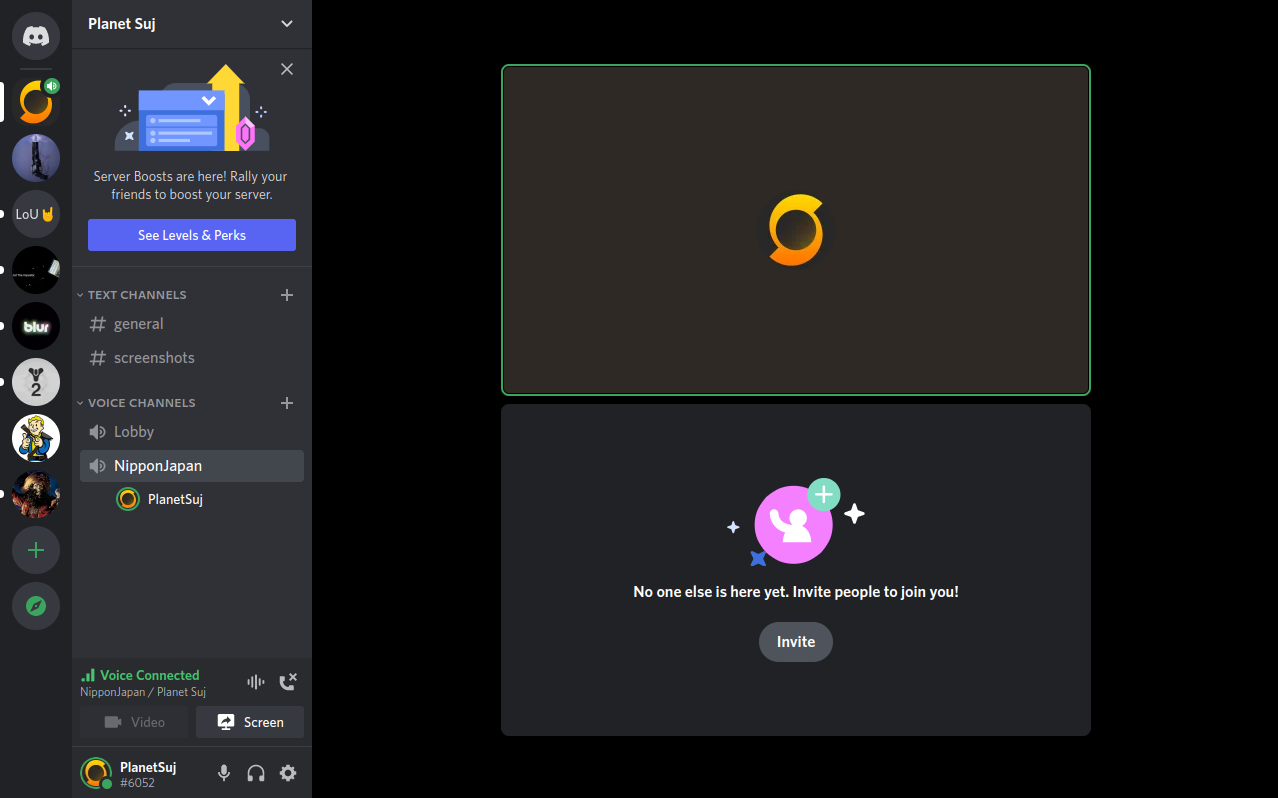Click See Levels & Perks button
The image size is (1278, 798).
pyautogui.click(x=192, y=235)
